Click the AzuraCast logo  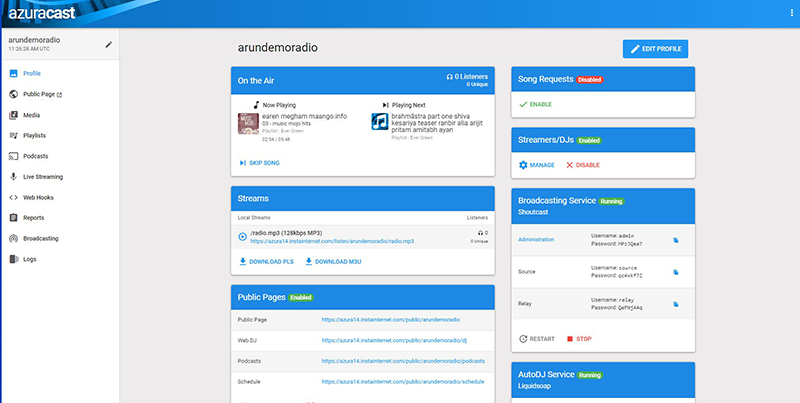click(x=40, y=14)
